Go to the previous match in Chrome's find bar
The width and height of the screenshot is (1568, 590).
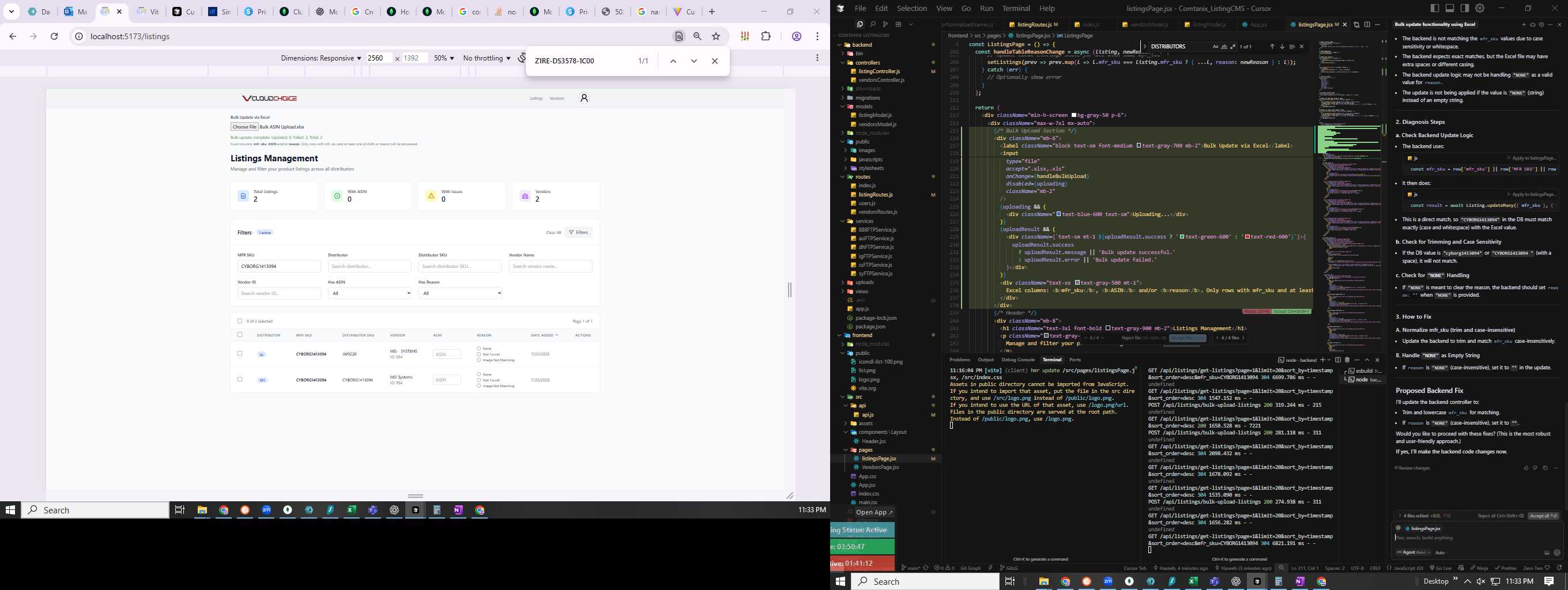(x=673, y=61)
